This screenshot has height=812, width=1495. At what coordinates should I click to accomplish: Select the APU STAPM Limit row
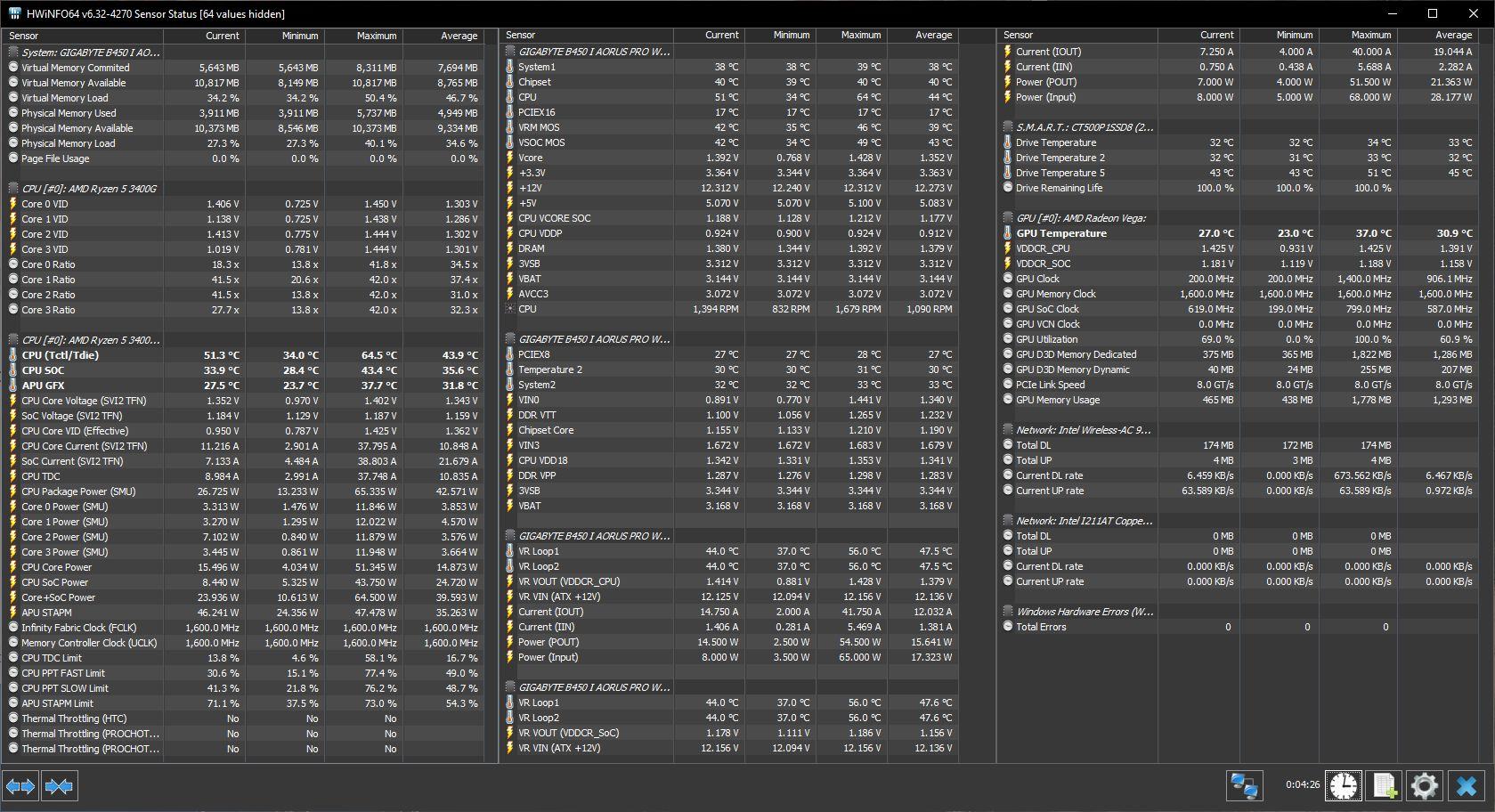click(x=242, y=703)
